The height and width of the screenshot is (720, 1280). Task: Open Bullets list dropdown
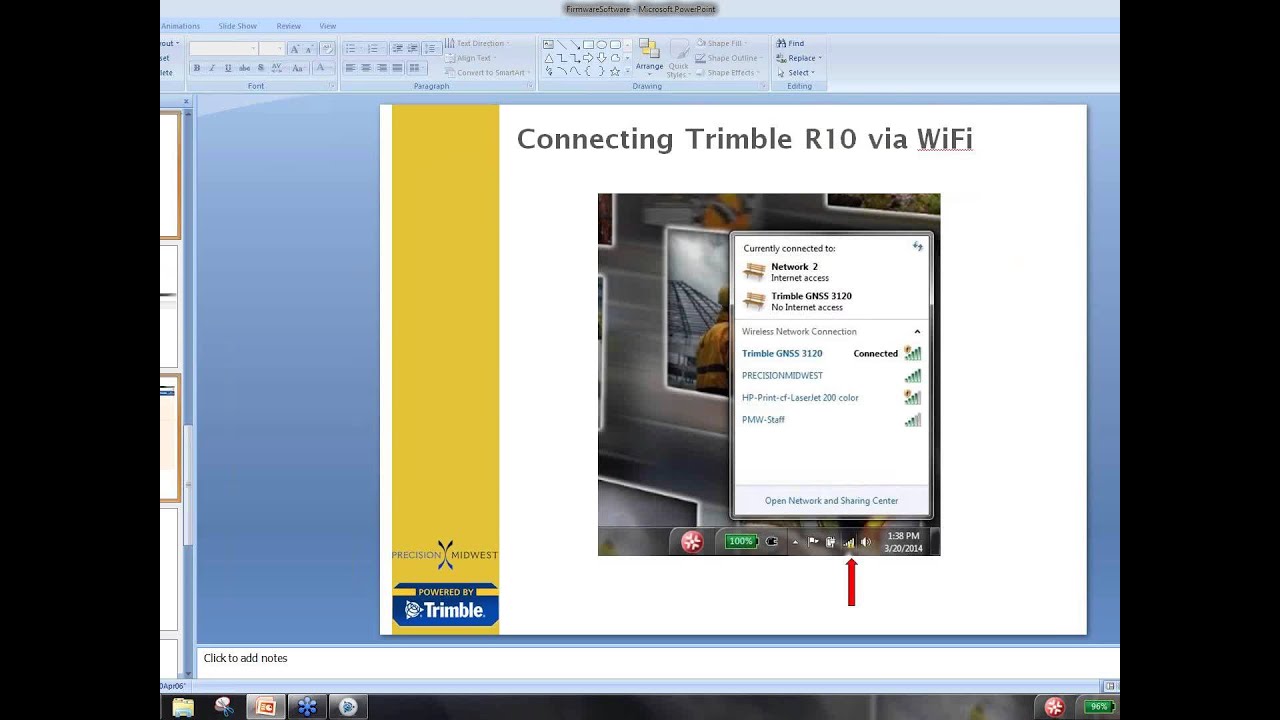coord(353,48)
